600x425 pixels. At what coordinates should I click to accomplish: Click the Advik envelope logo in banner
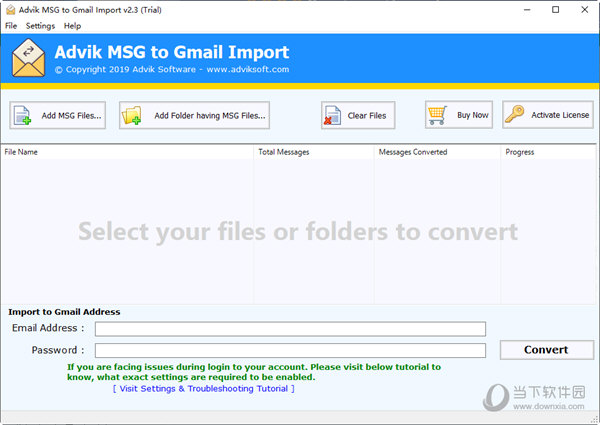(29, 57)
